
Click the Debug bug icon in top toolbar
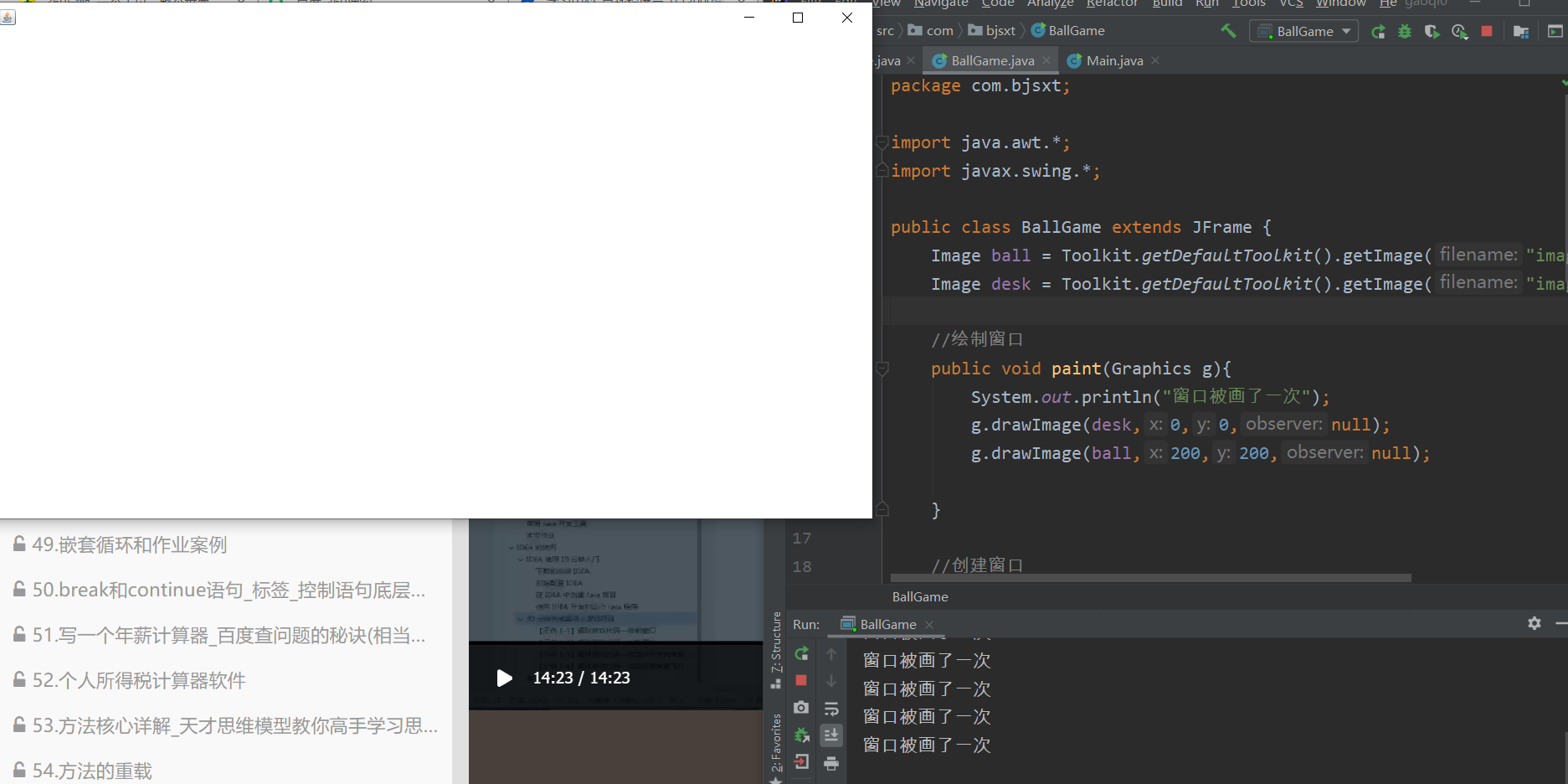pos(1405,32)
